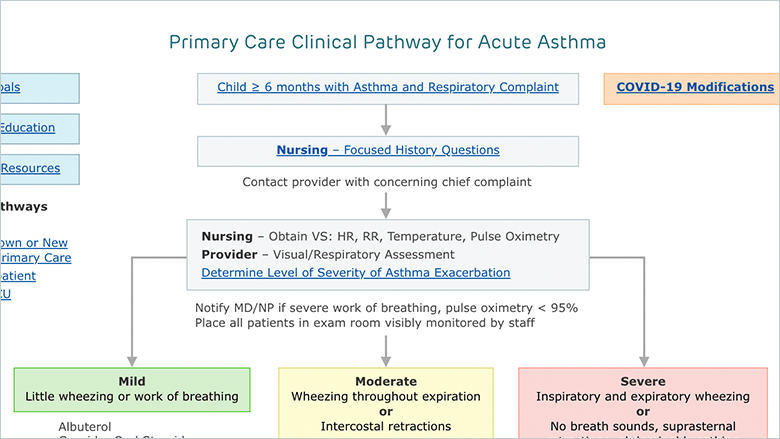780x439 pixels.
Task: Open the Inpatient pathway link
Action: [18, 276]
